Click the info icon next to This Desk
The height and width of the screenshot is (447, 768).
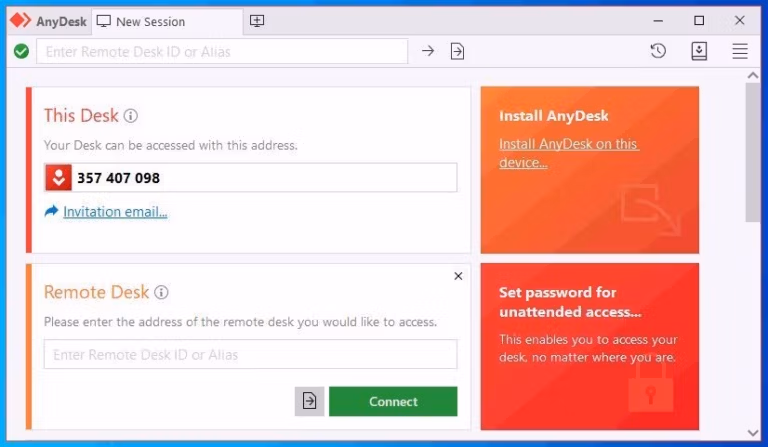tap(130, 116)
